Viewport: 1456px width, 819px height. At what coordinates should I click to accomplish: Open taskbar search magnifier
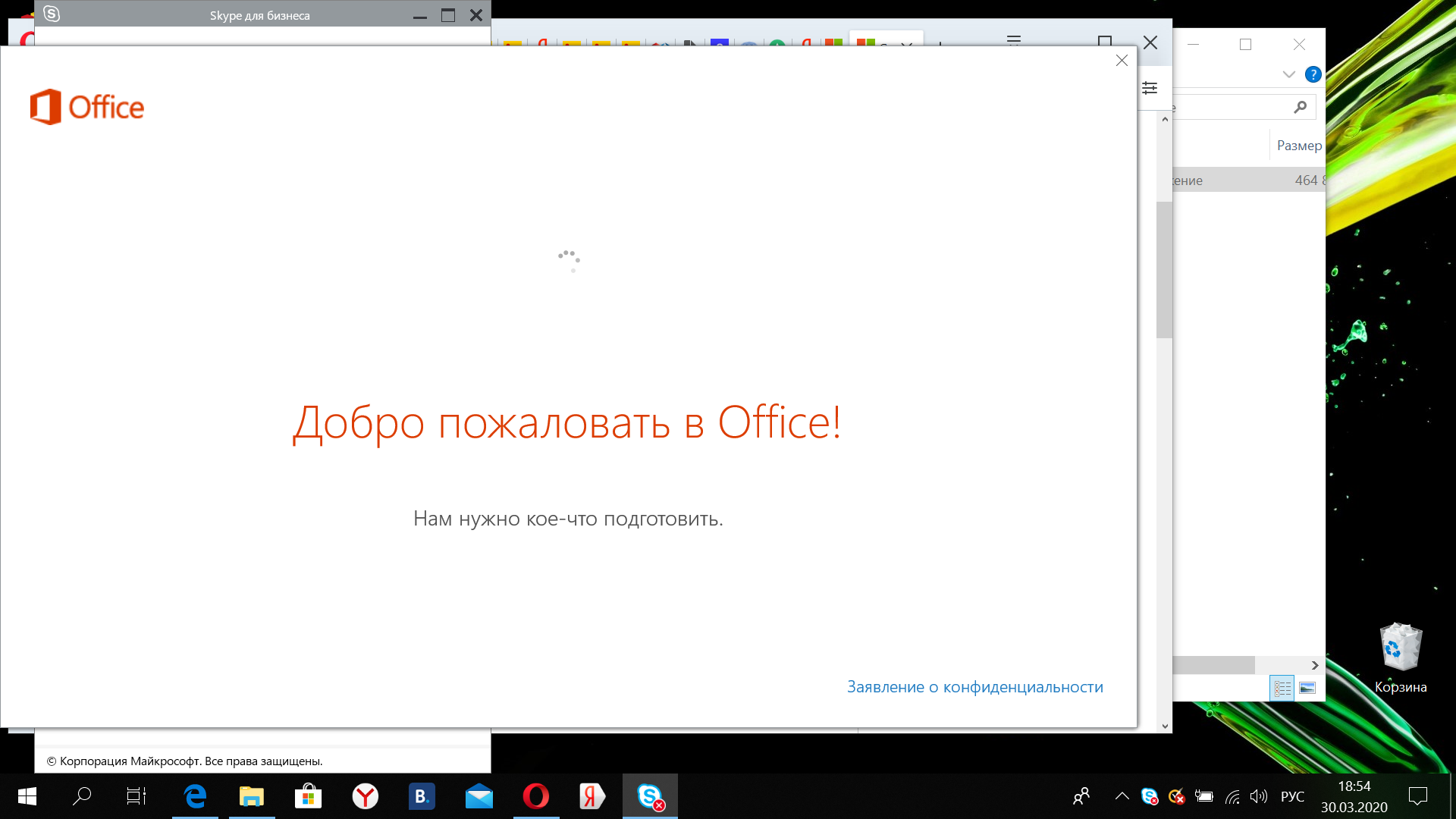pos(82,796)
